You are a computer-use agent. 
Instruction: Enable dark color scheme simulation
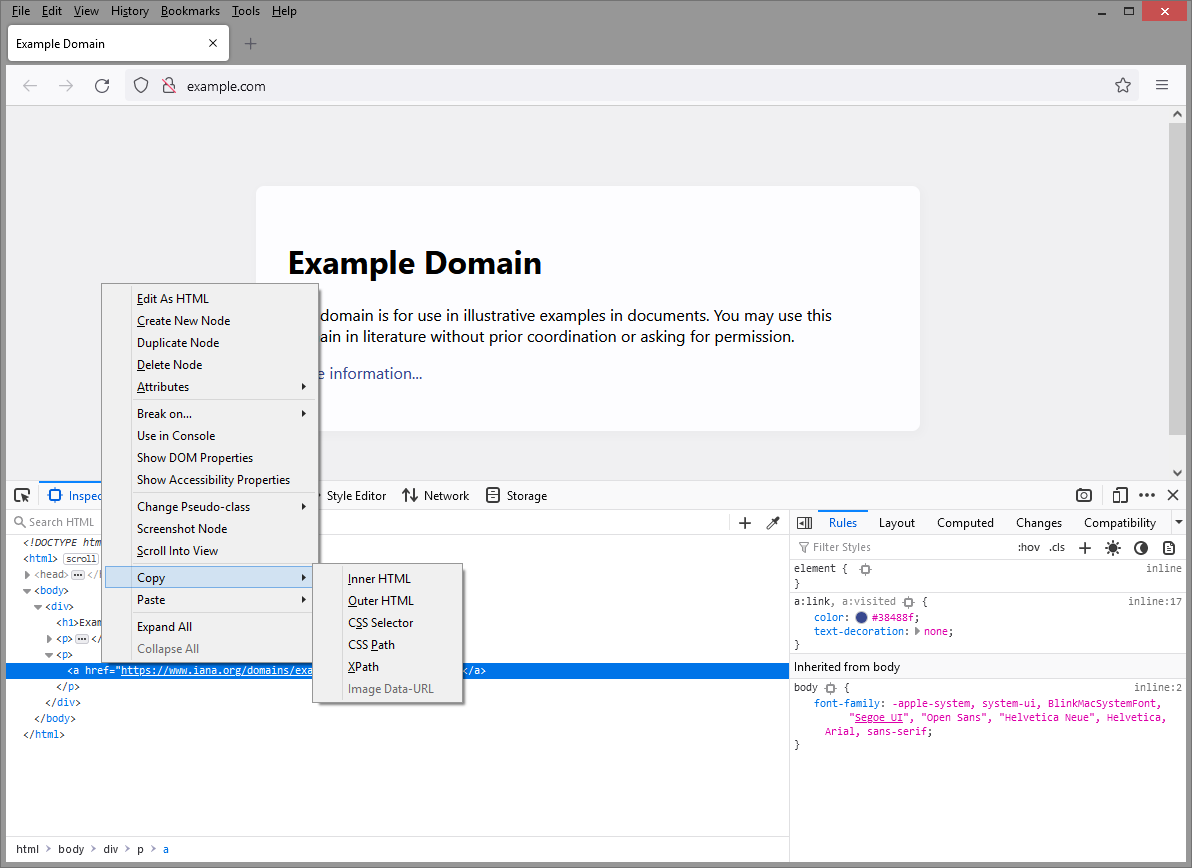click(x=1141, y=547)
